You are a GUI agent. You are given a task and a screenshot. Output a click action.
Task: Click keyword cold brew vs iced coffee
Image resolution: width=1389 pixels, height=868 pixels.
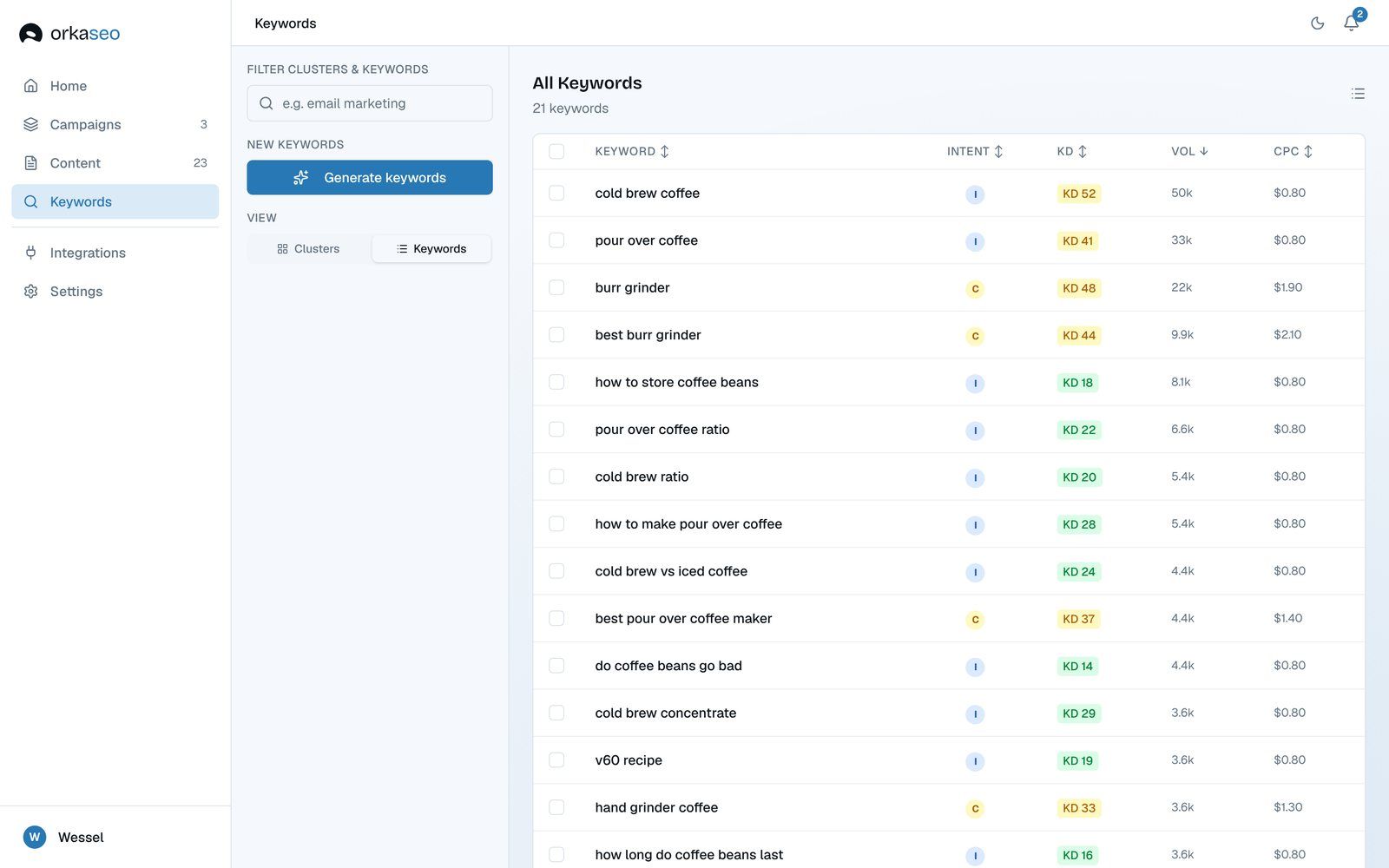click(x=671, y=571)
